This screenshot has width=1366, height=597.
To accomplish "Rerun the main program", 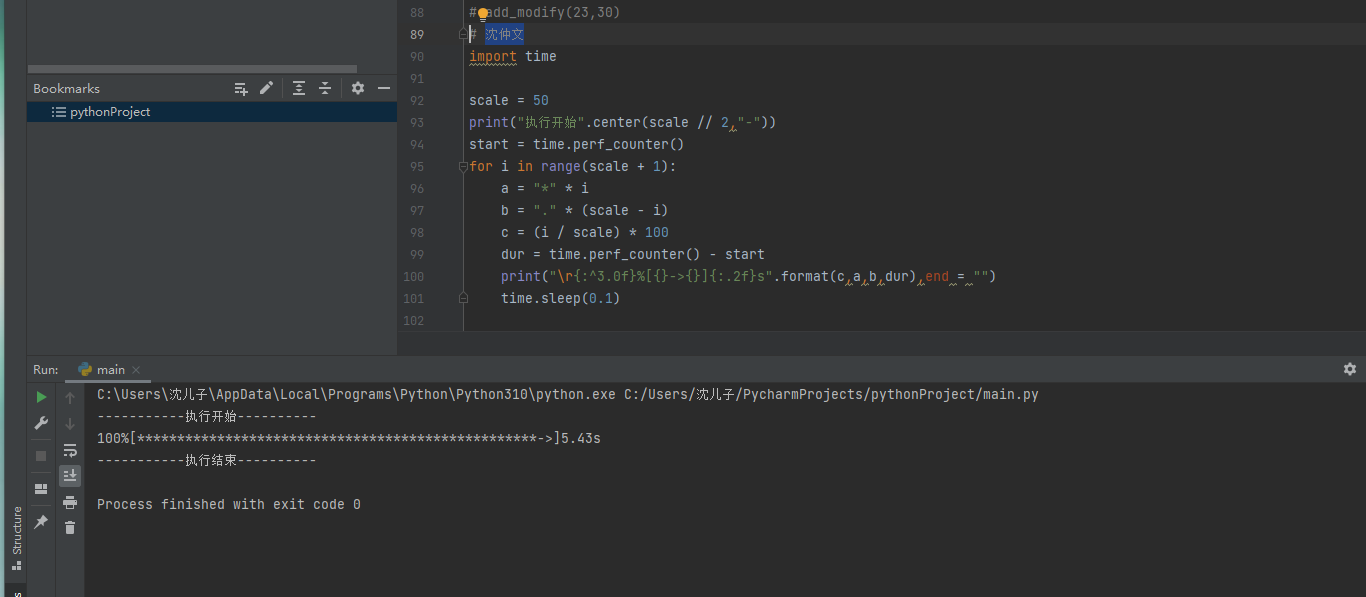I will [41, 396].
